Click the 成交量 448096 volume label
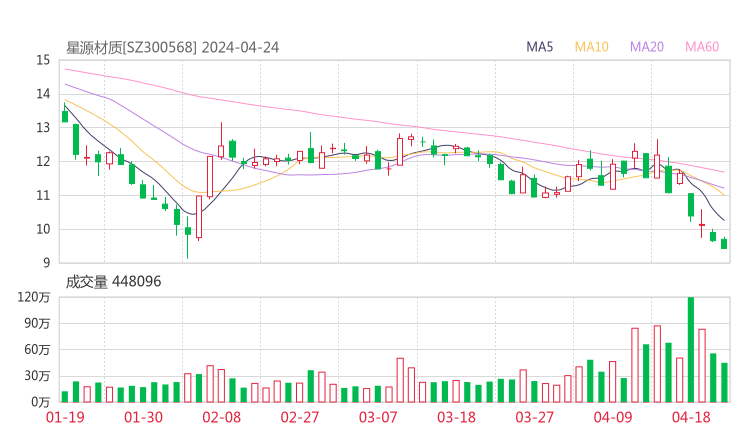This screenshot has height=440, width=740. [113, 282]
